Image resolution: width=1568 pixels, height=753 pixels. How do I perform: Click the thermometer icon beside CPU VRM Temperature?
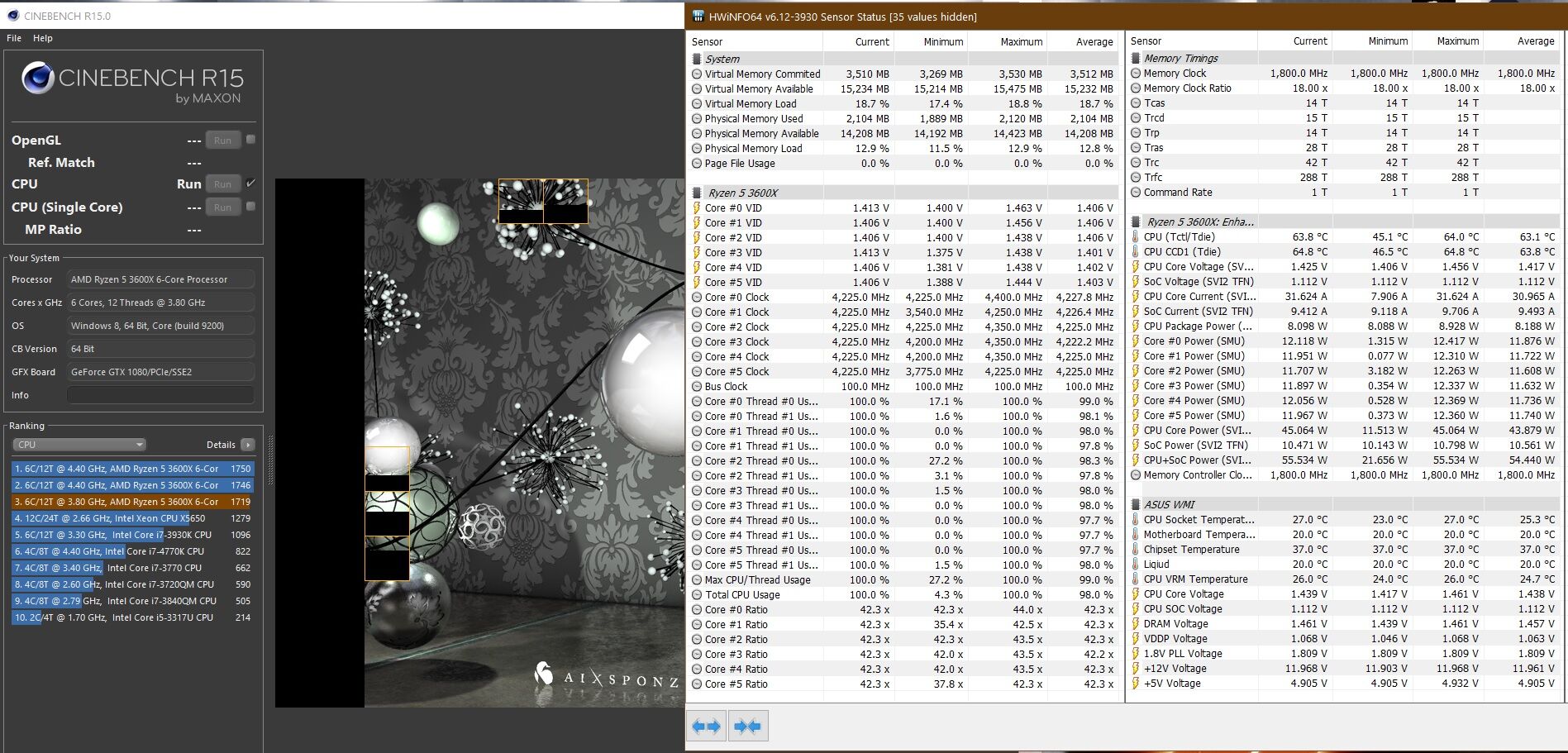1136,579
